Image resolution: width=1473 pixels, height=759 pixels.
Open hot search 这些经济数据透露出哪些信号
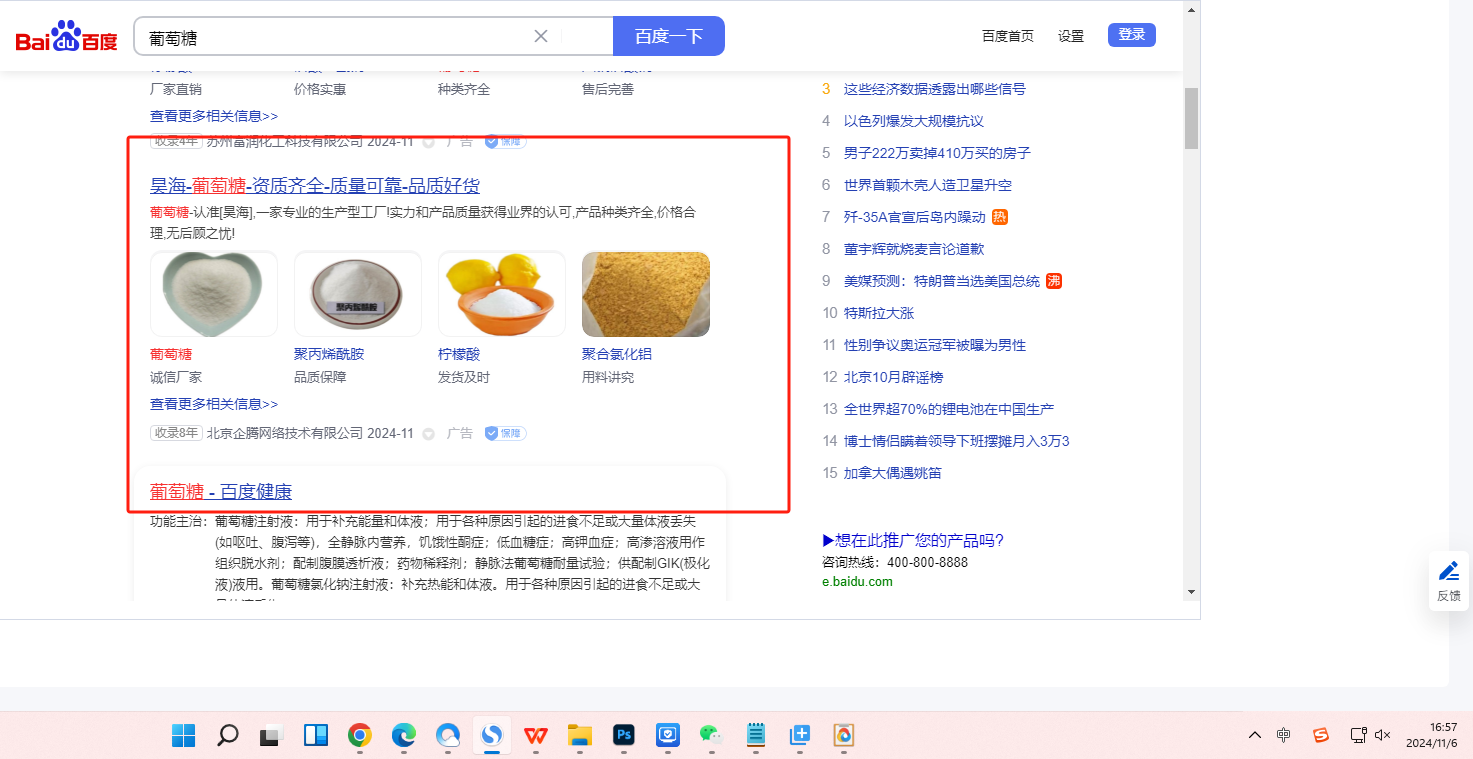point(935,89)
